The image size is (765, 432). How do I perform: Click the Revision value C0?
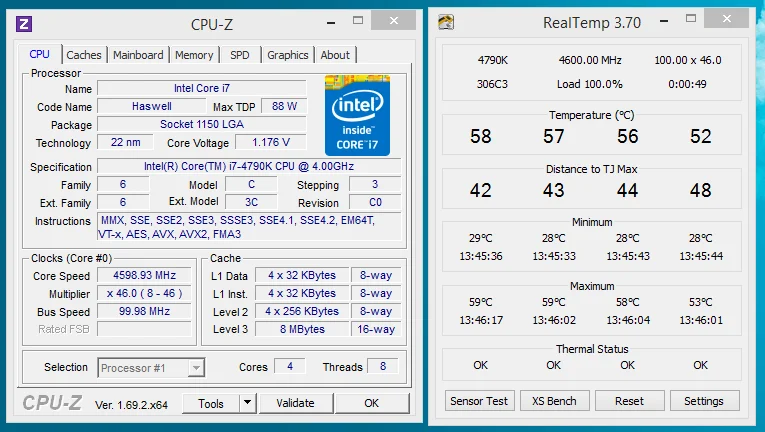pyautogui.click(x=375, y=202)
